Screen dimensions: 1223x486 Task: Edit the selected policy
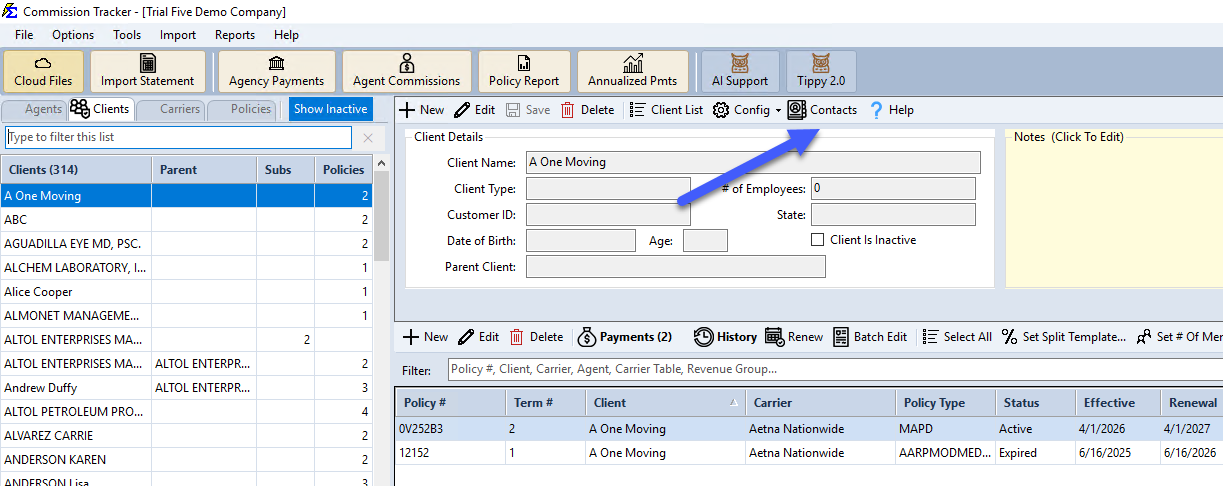(479, 337)
